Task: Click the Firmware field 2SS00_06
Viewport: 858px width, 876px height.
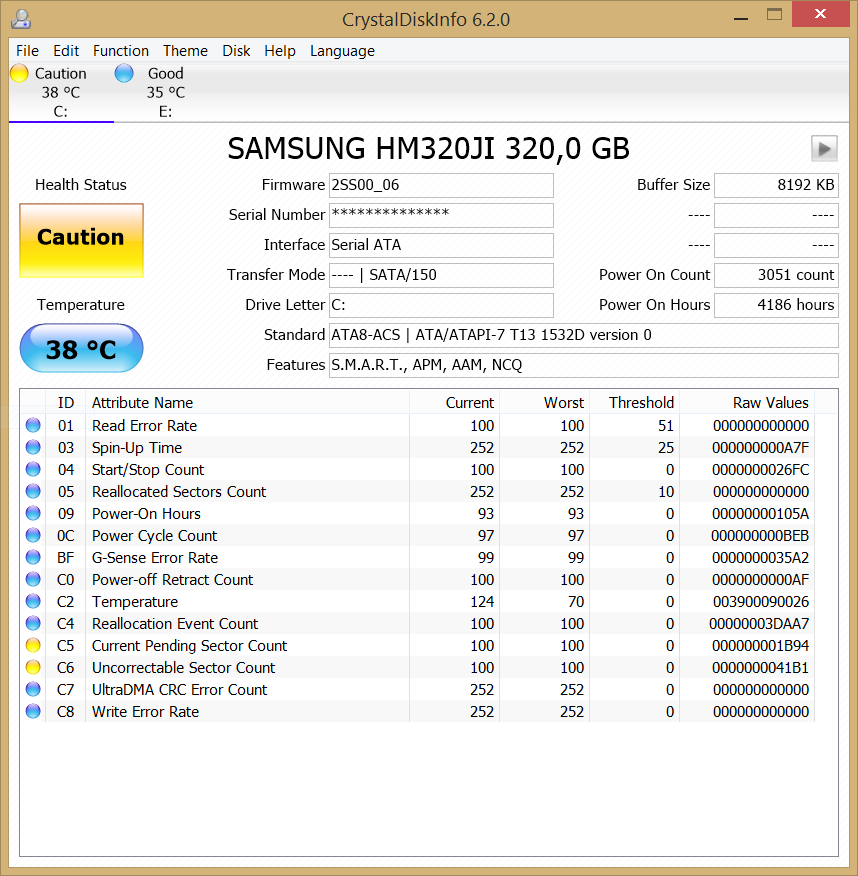Action: coord(441,185)
